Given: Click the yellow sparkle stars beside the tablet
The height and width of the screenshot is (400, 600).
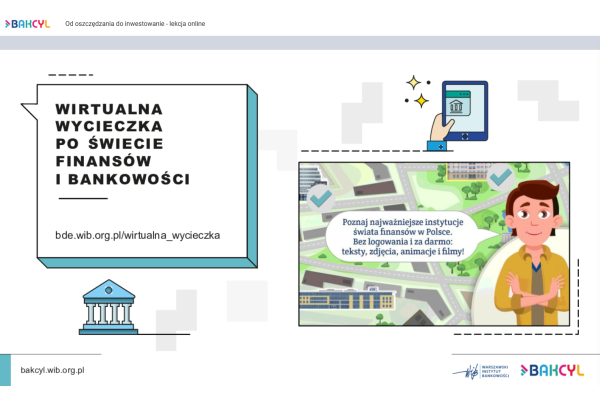Looking at the screenshot, I should 417,91.
